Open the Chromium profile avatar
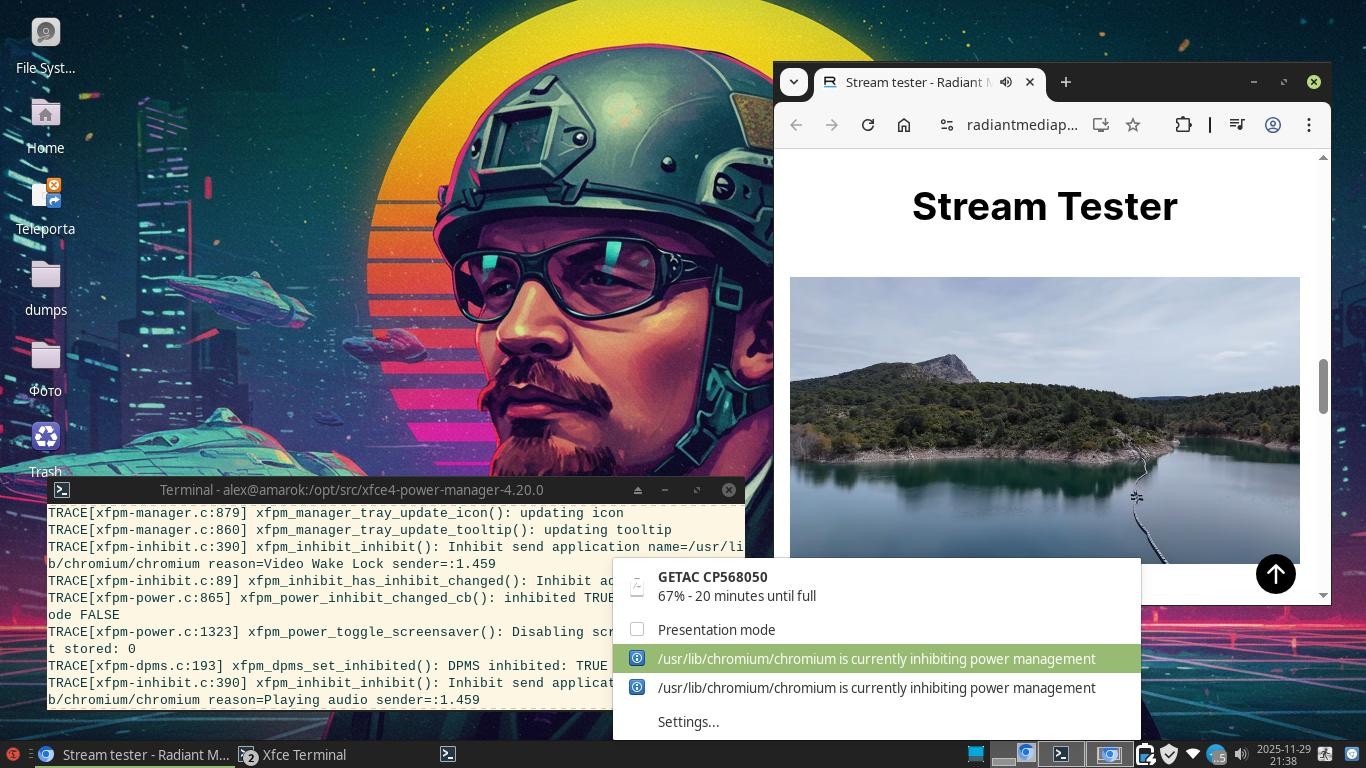This screenshot has height=768, width=1366. point(1273,125)
